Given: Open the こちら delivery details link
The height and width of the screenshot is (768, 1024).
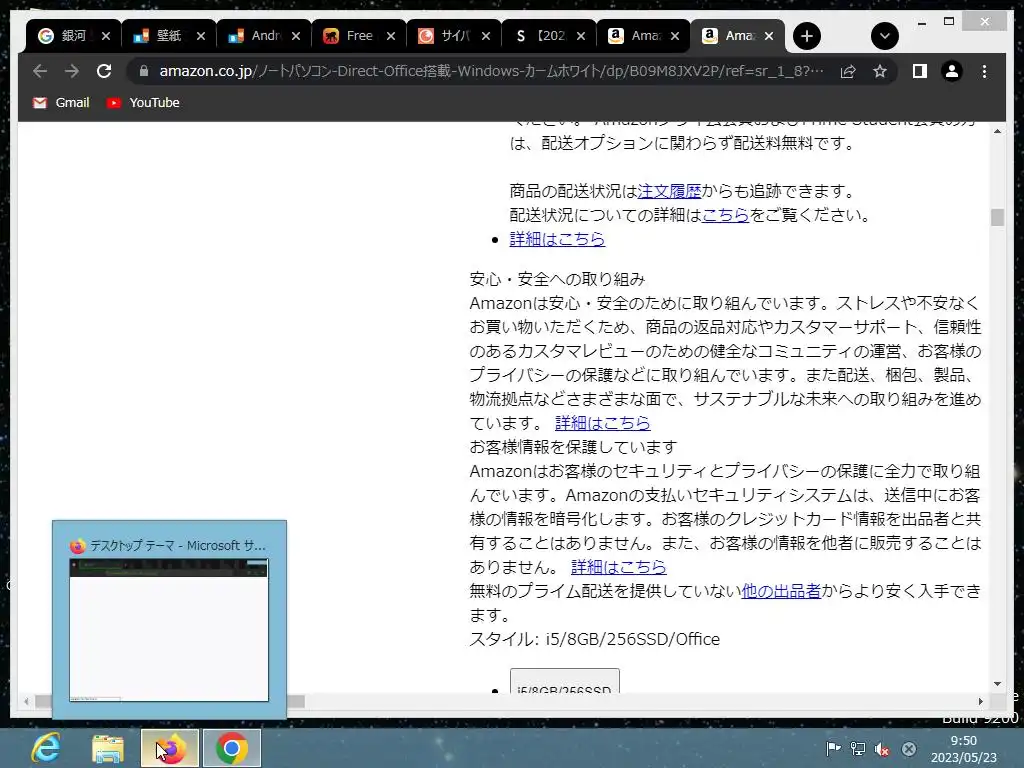Looking at the screenshot, I should click(x=725, y=215).
